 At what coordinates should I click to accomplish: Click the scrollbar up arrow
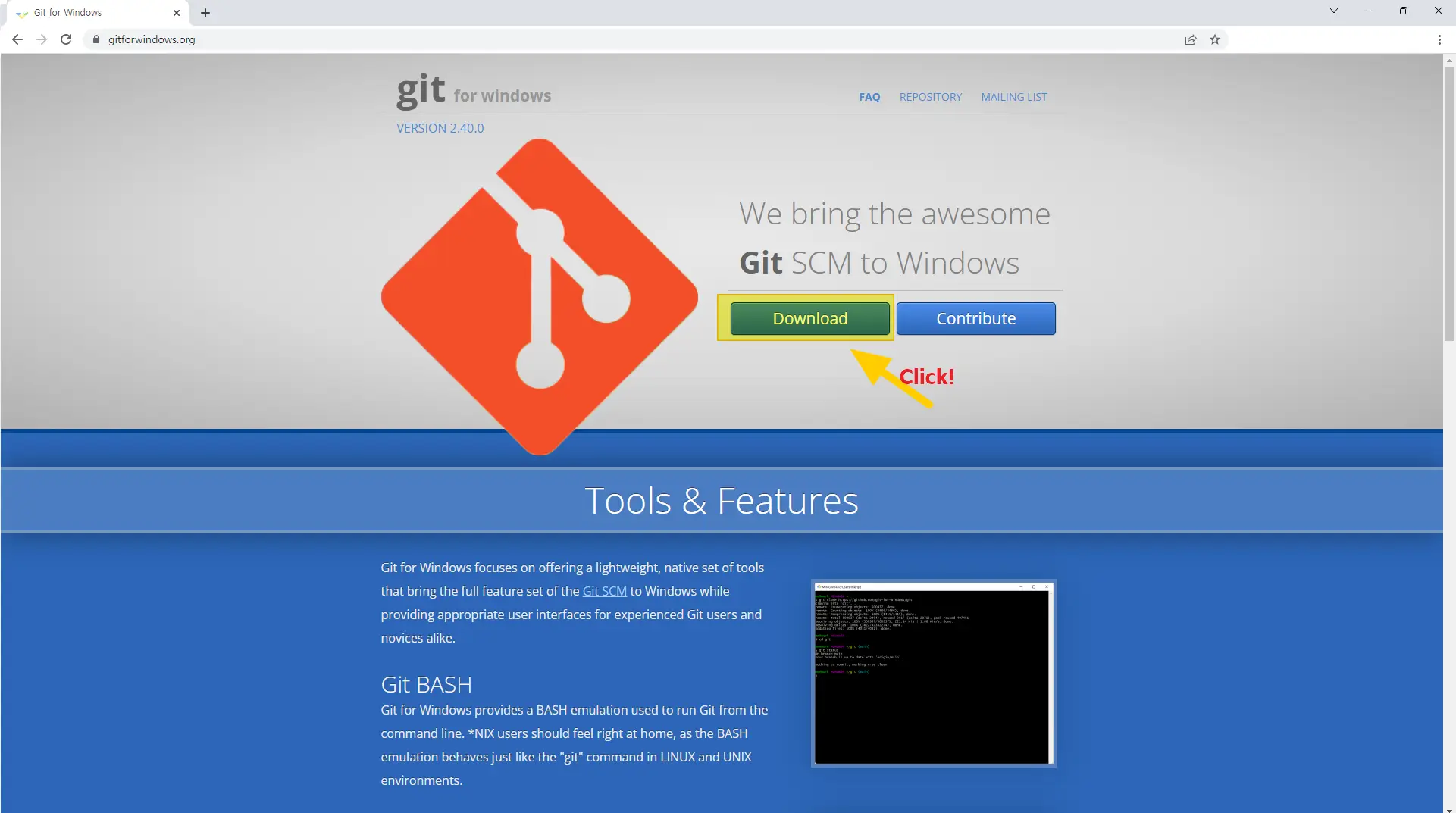tap(1449, 59)
